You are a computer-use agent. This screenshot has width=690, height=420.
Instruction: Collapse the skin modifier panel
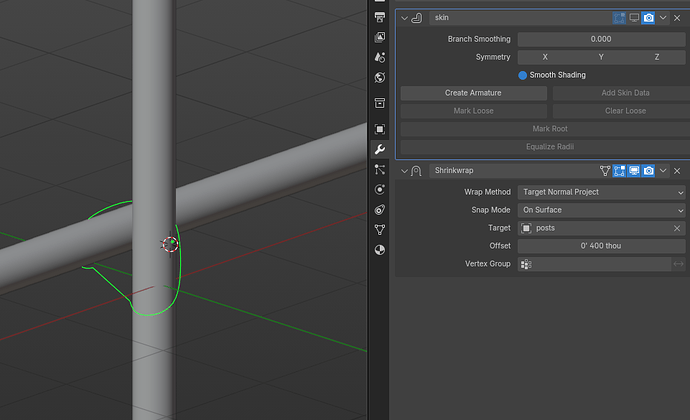tap(404, 18)
